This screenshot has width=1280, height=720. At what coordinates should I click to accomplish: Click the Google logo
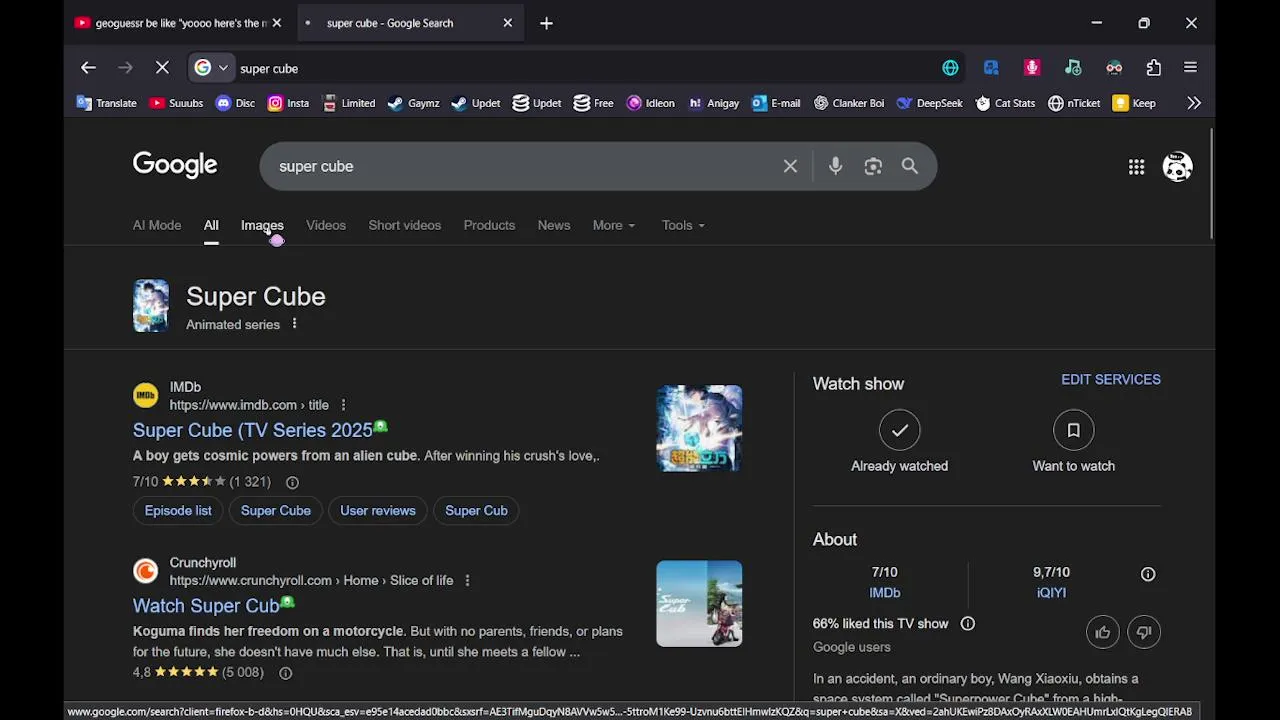pos(175,165)
